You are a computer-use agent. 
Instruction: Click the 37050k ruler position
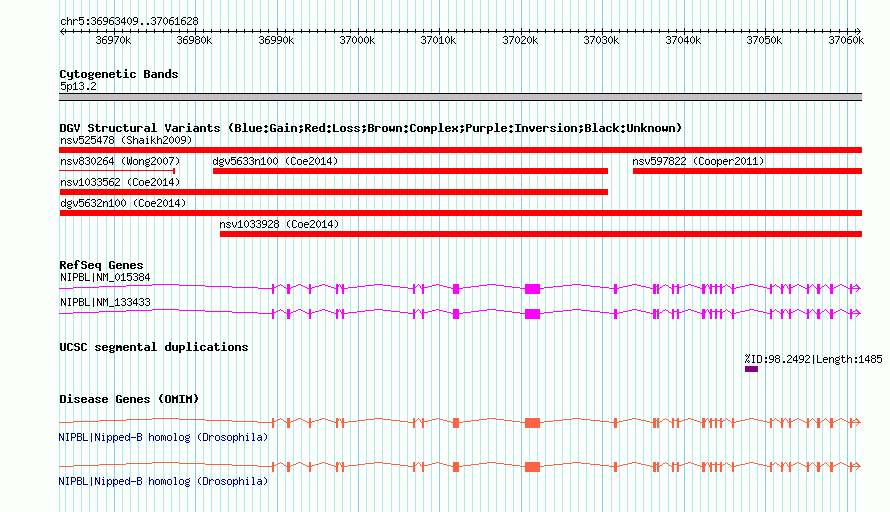[764, 40]
